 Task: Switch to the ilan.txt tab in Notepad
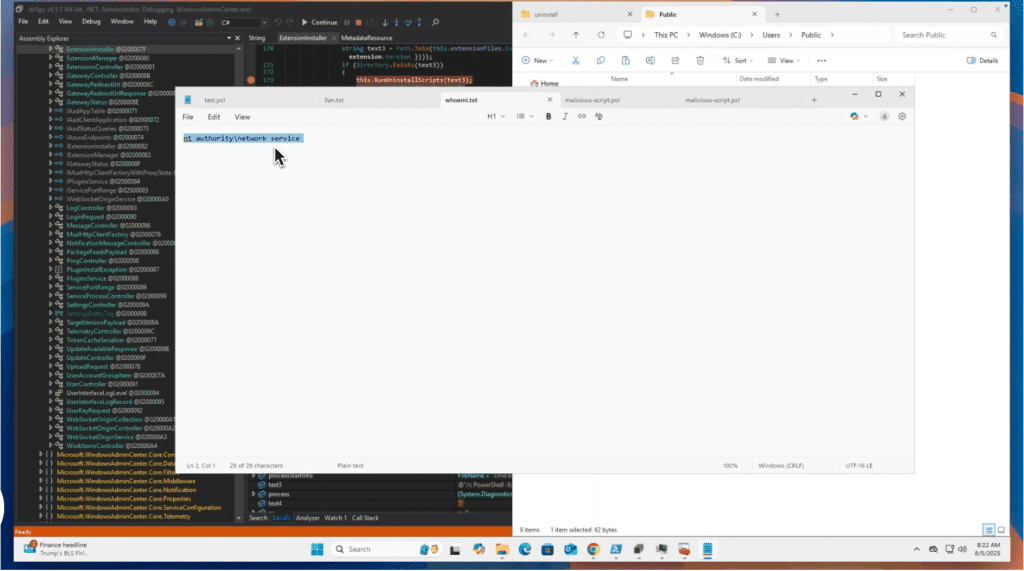pos(334,100)
